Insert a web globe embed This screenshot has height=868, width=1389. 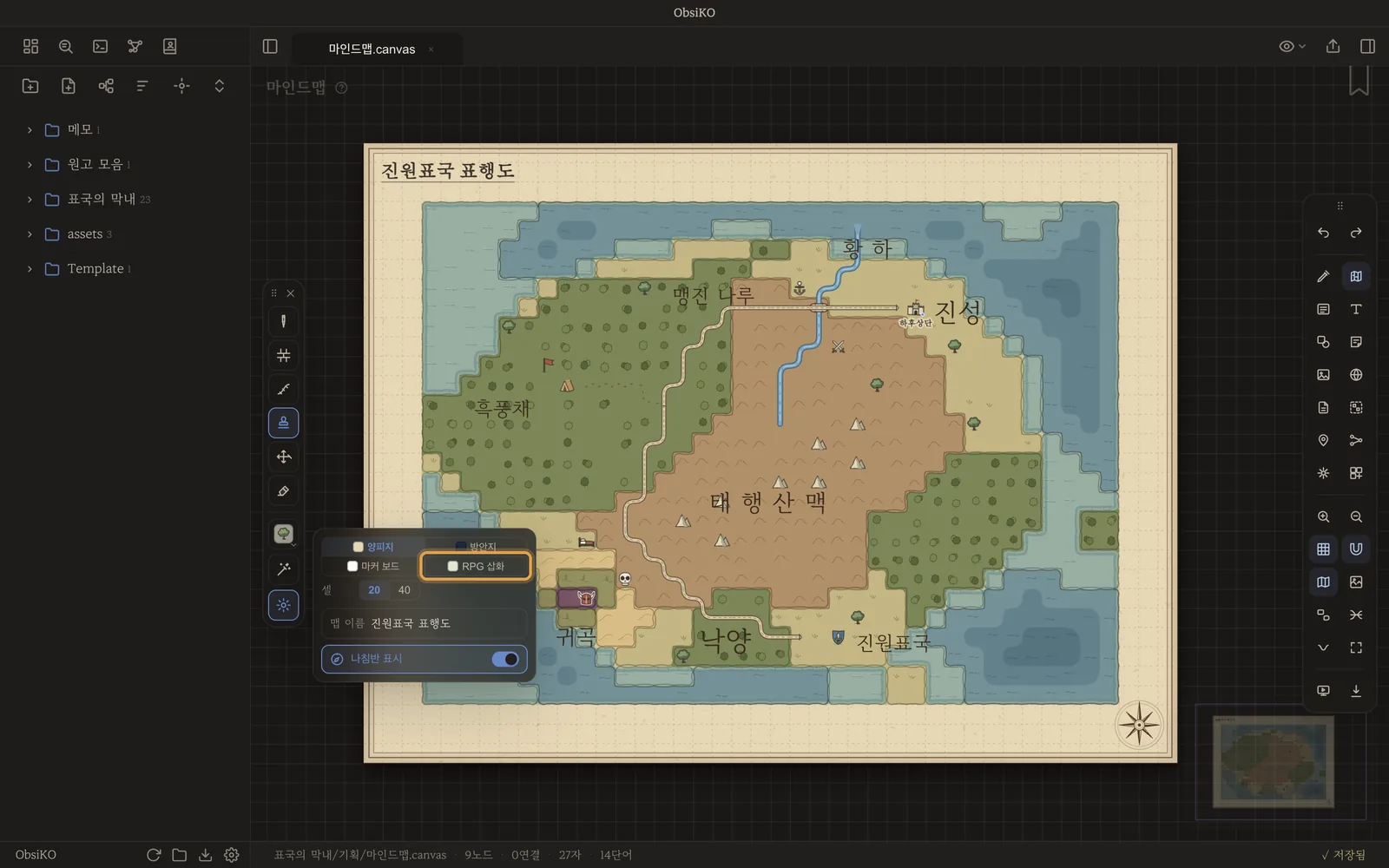pyautogui.click(x=1356, y=375)
